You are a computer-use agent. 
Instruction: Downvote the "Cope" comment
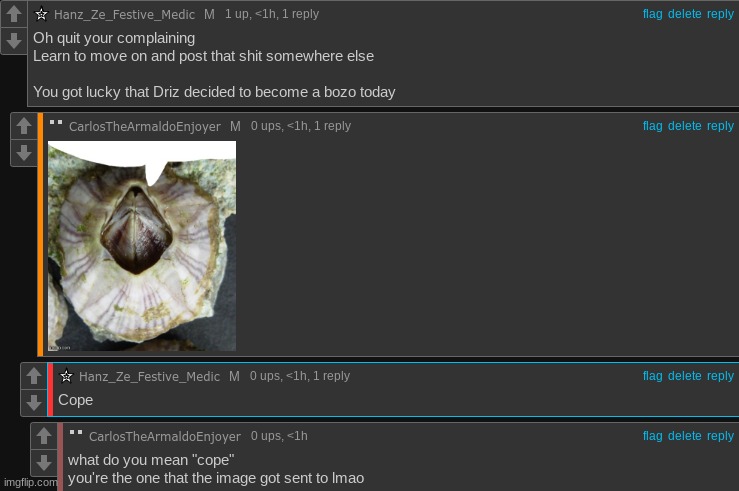coord(34,402)
